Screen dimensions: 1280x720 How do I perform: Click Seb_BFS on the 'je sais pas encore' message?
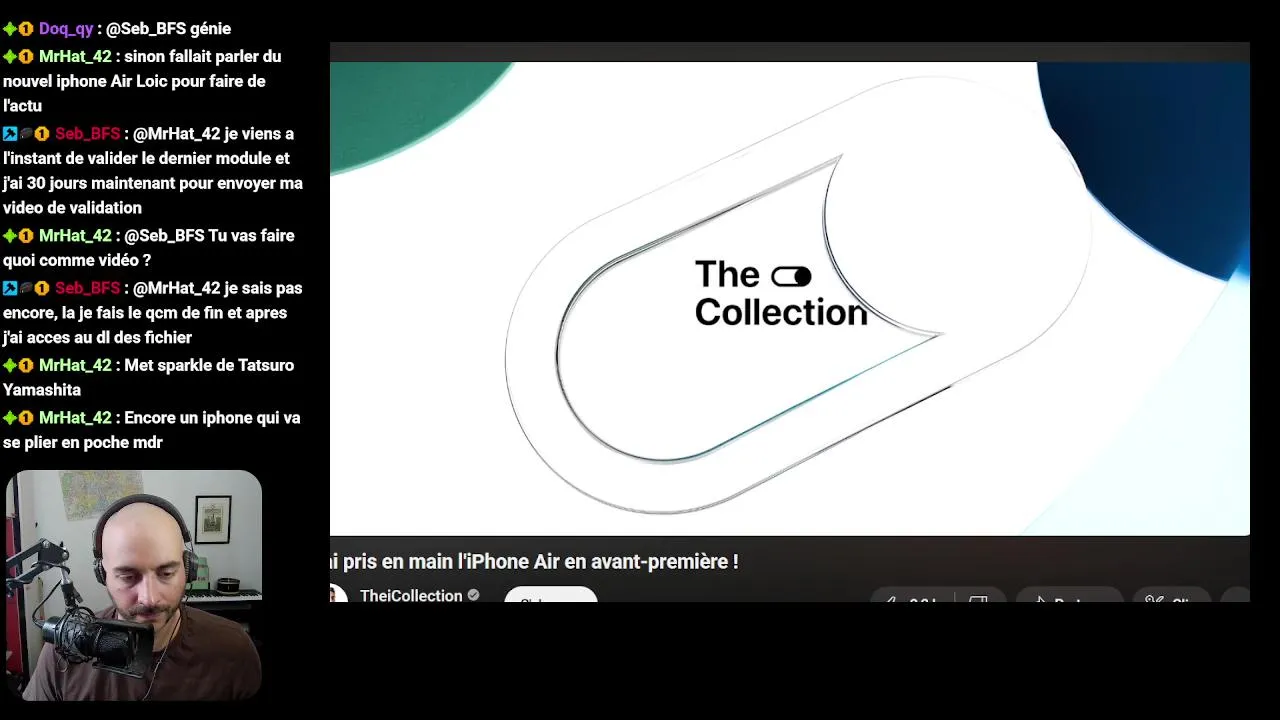(87, 288)
